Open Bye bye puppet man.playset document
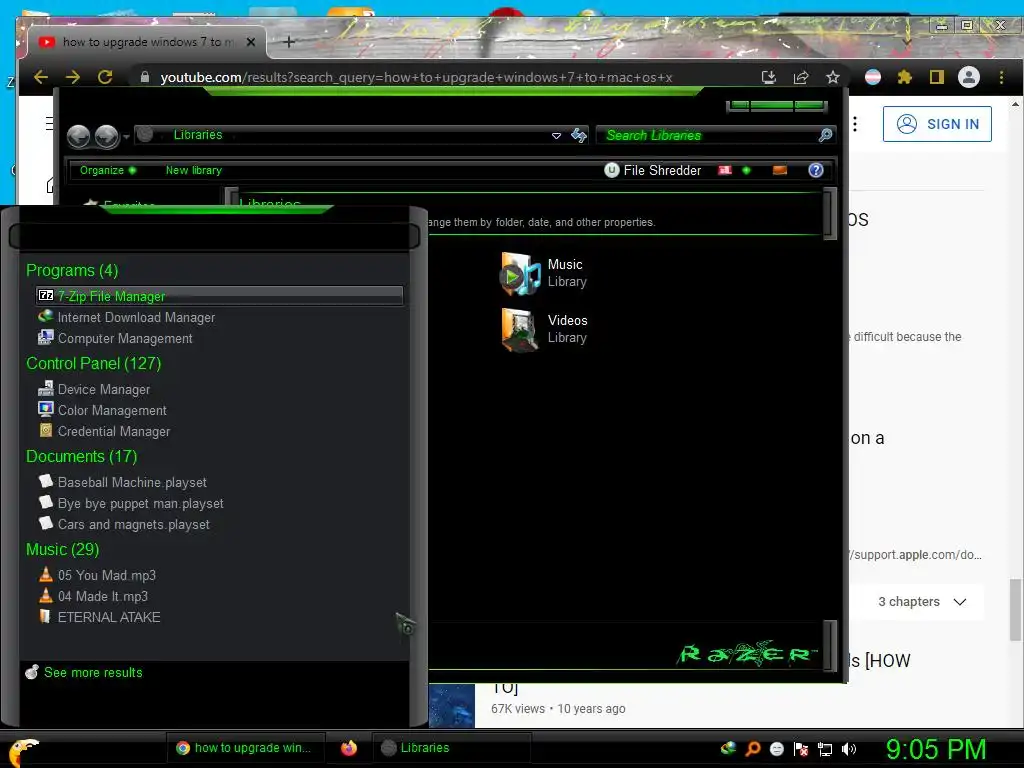This screenshot has height=768, width=1024. pos(131,503)
